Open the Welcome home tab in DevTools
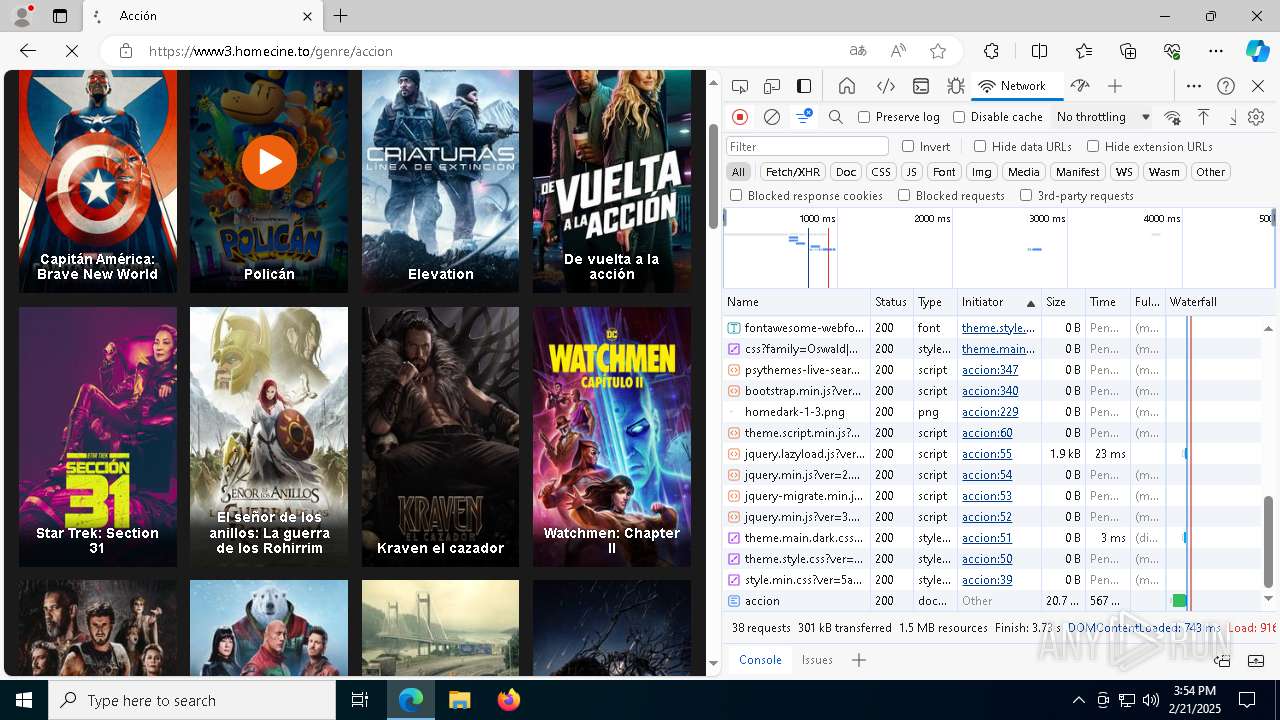 point(847,86)
